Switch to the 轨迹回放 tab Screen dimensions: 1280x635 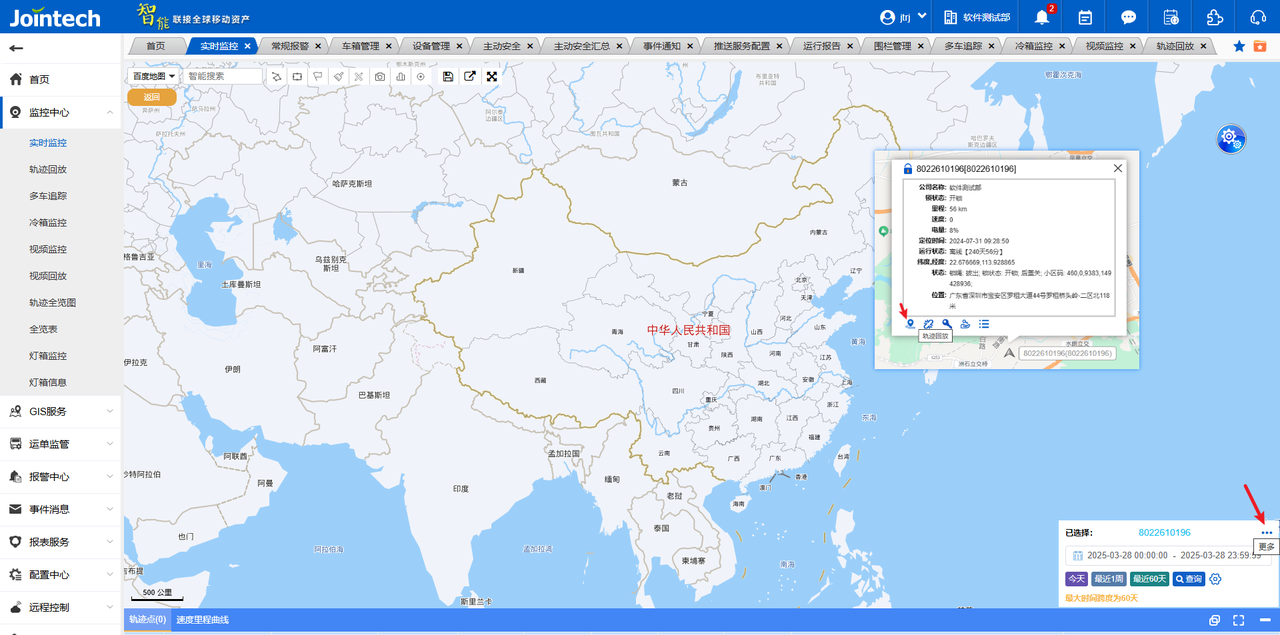coord(1175,46)
